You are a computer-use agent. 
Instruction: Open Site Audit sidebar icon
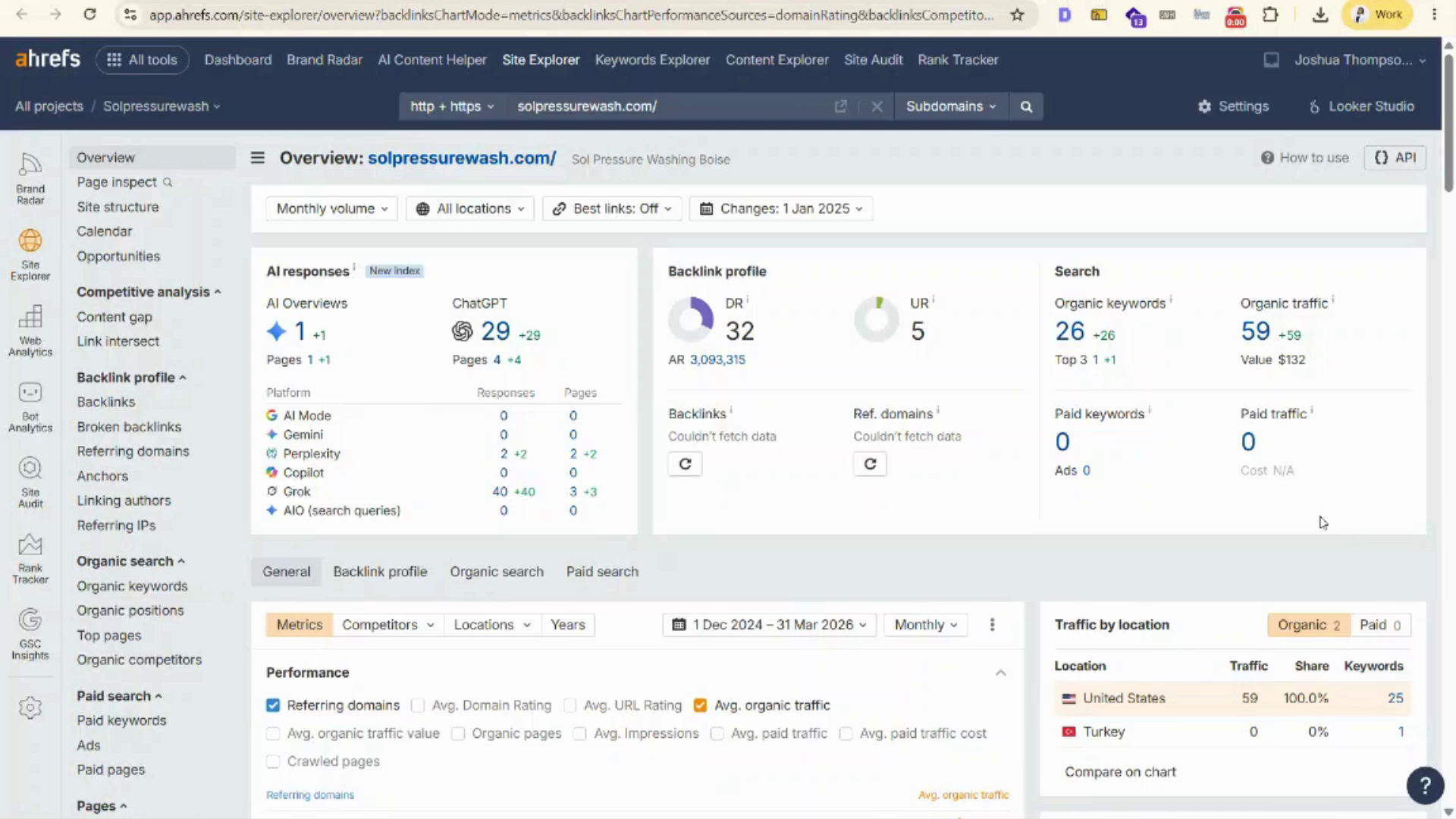[x=30, y=482]
